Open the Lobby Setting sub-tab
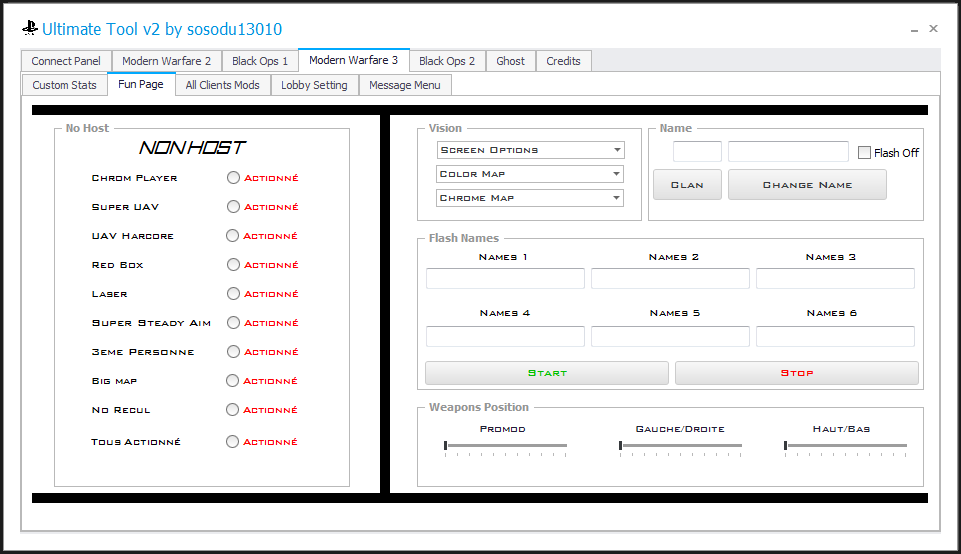 click(x=314, y=85)
